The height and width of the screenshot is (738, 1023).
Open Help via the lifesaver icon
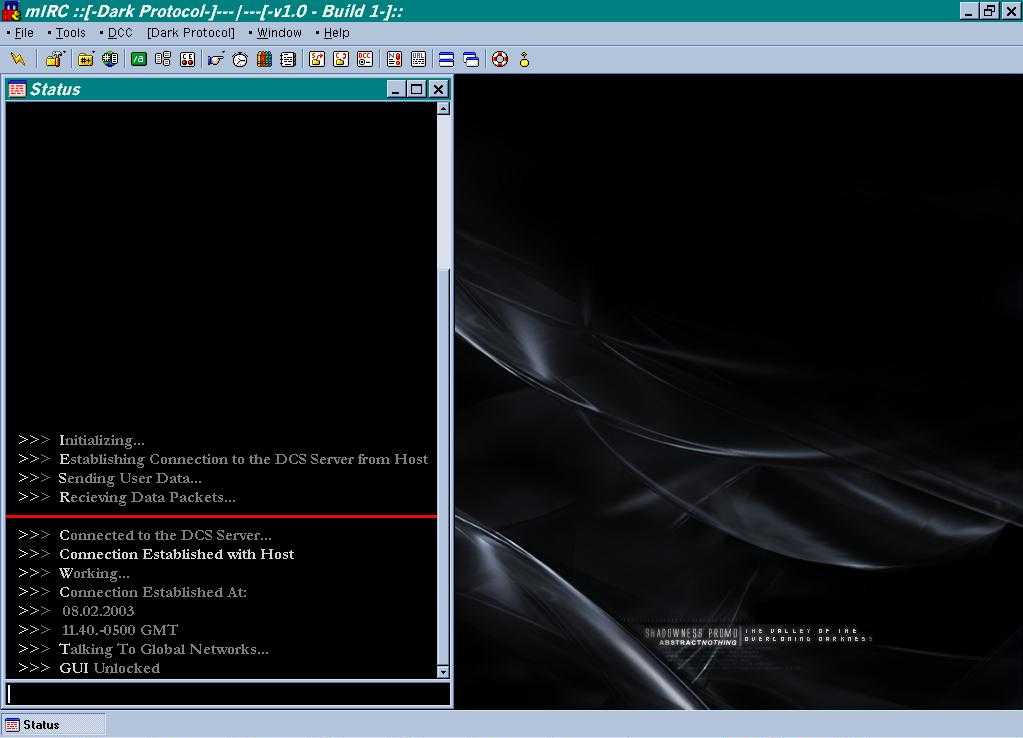(498, 59)
